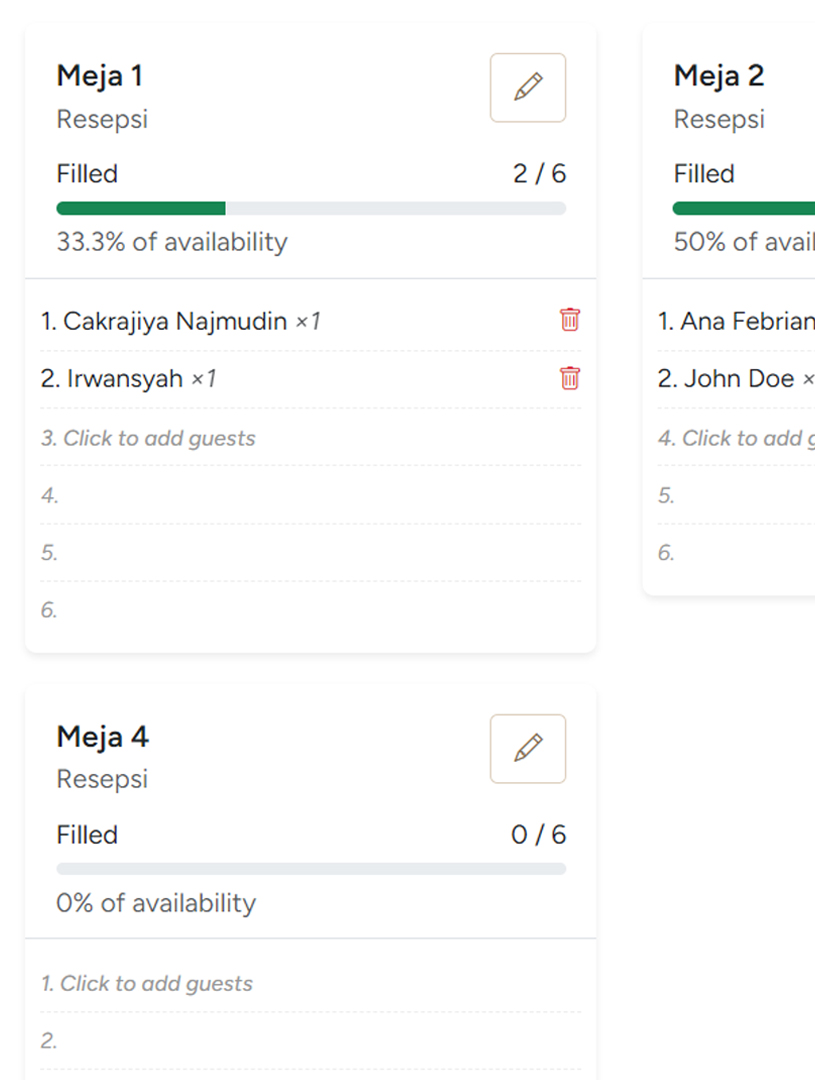The height and width of the screenshot is (1080, 815).
Task: Add guests via slot 4 in Meja 2
Action: tap(736, 438)
